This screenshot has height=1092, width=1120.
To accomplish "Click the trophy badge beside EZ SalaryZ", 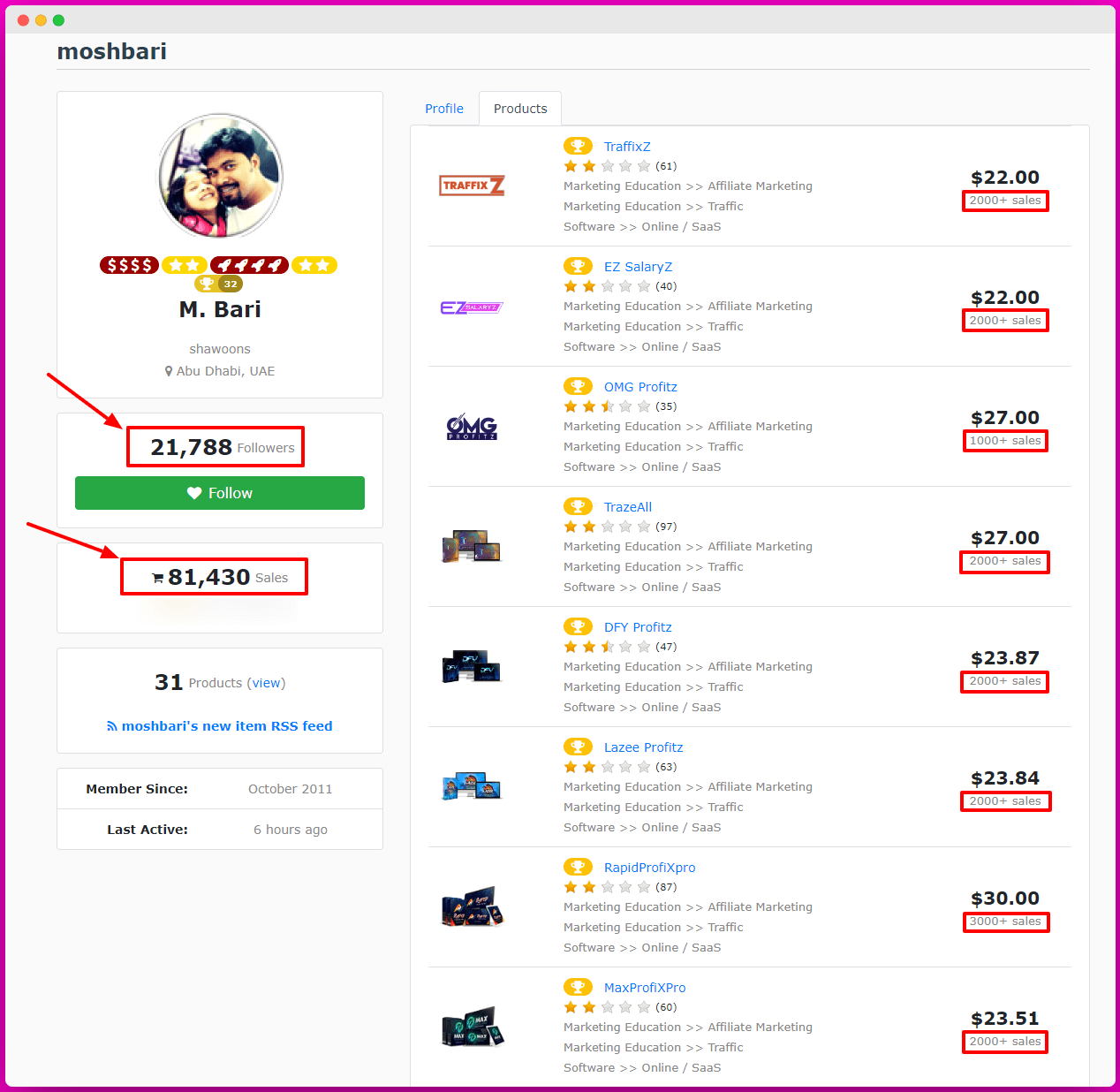I will pos(578,266).
